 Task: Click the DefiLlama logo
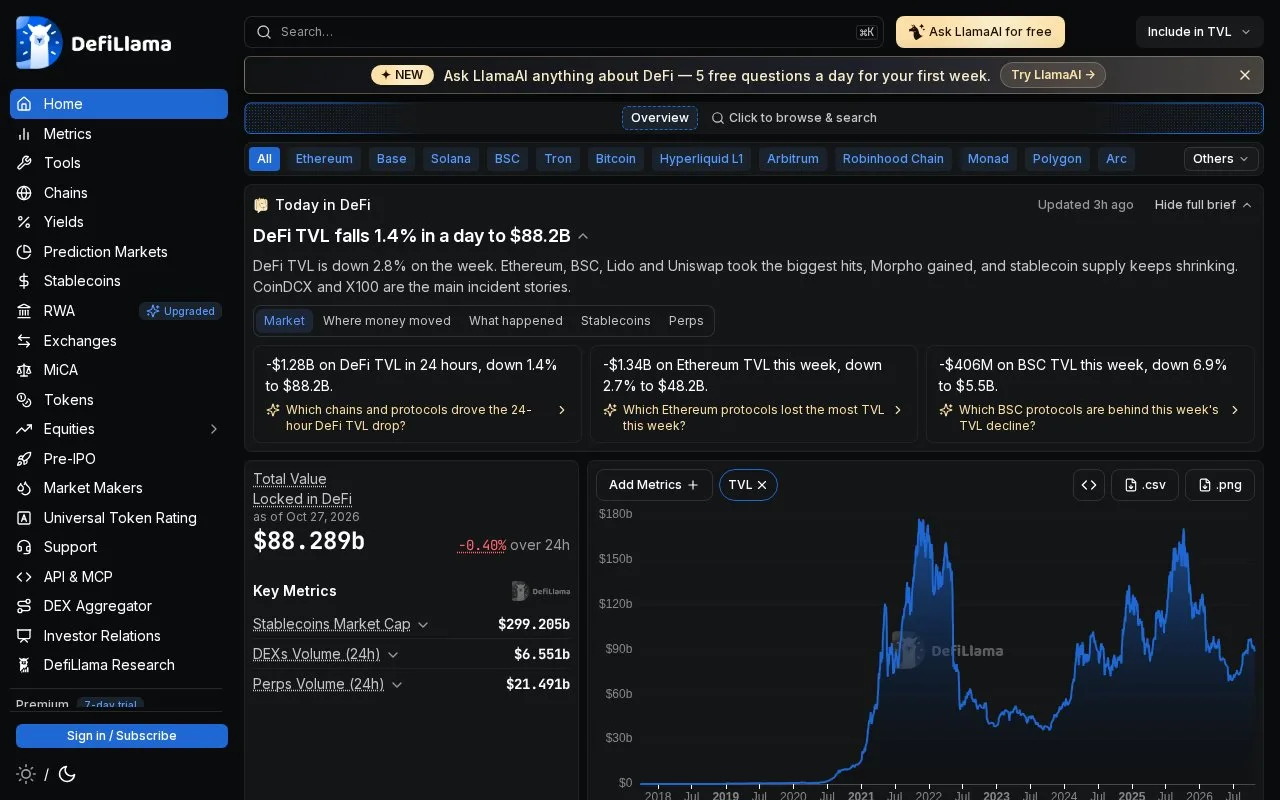pyautogui.click(x=94, y=43)
